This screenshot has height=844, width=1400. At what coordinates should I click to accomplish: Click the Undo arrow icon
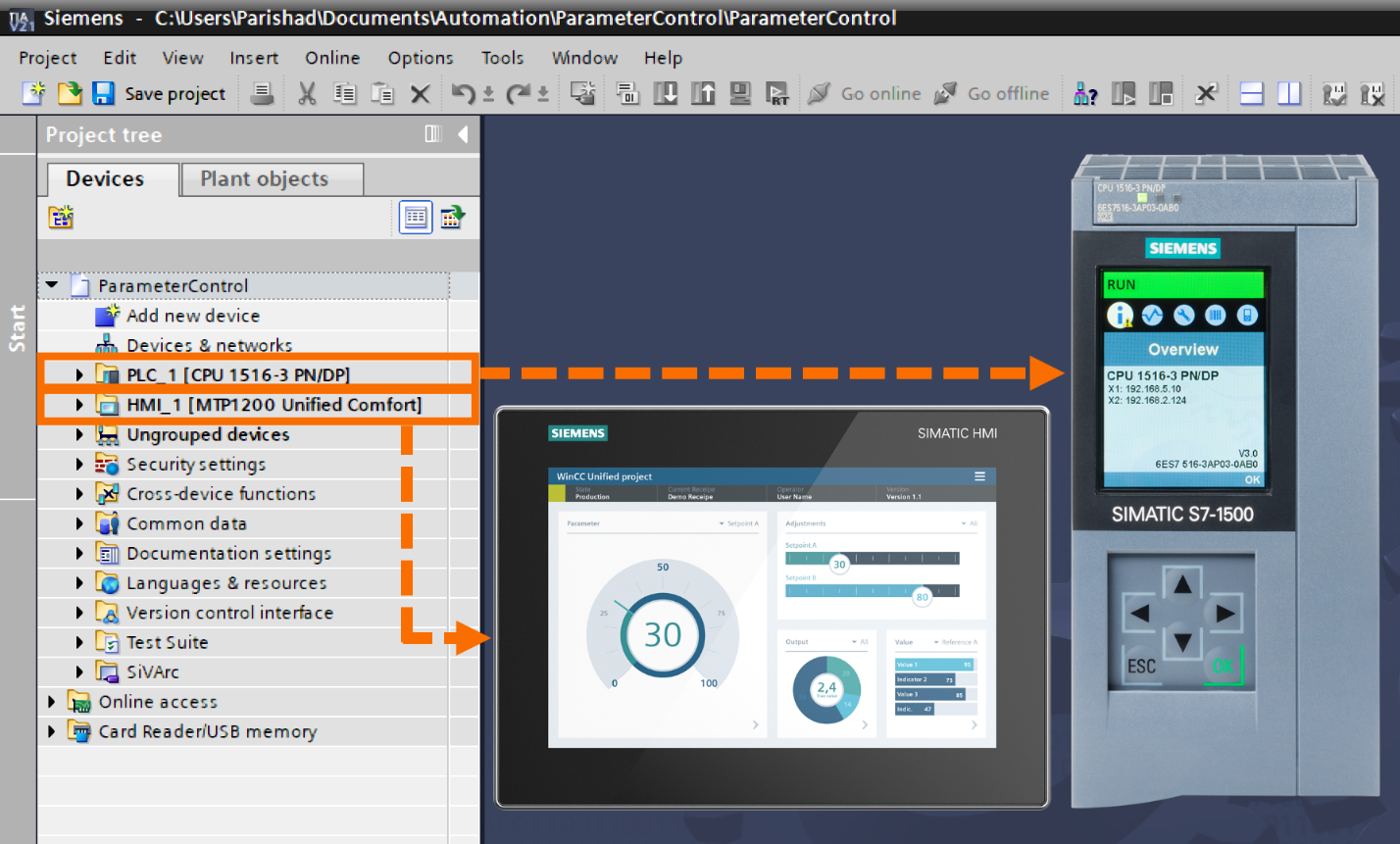[x=463, y=93]
